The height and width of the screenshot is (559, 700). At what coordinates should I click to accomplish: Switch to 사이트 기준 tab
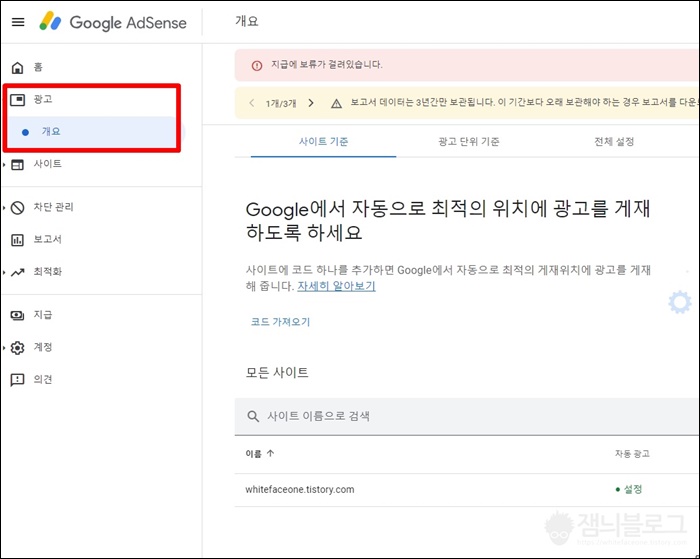323,142
